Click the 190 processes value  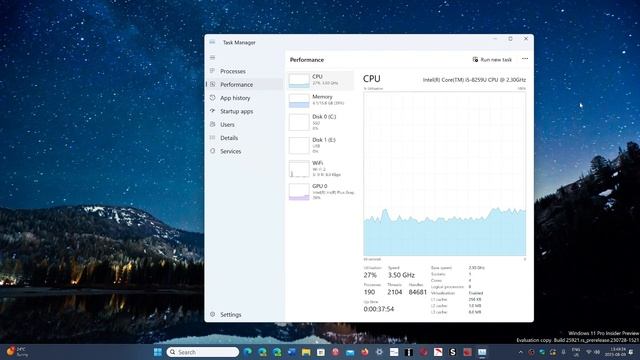pos(369,292)
